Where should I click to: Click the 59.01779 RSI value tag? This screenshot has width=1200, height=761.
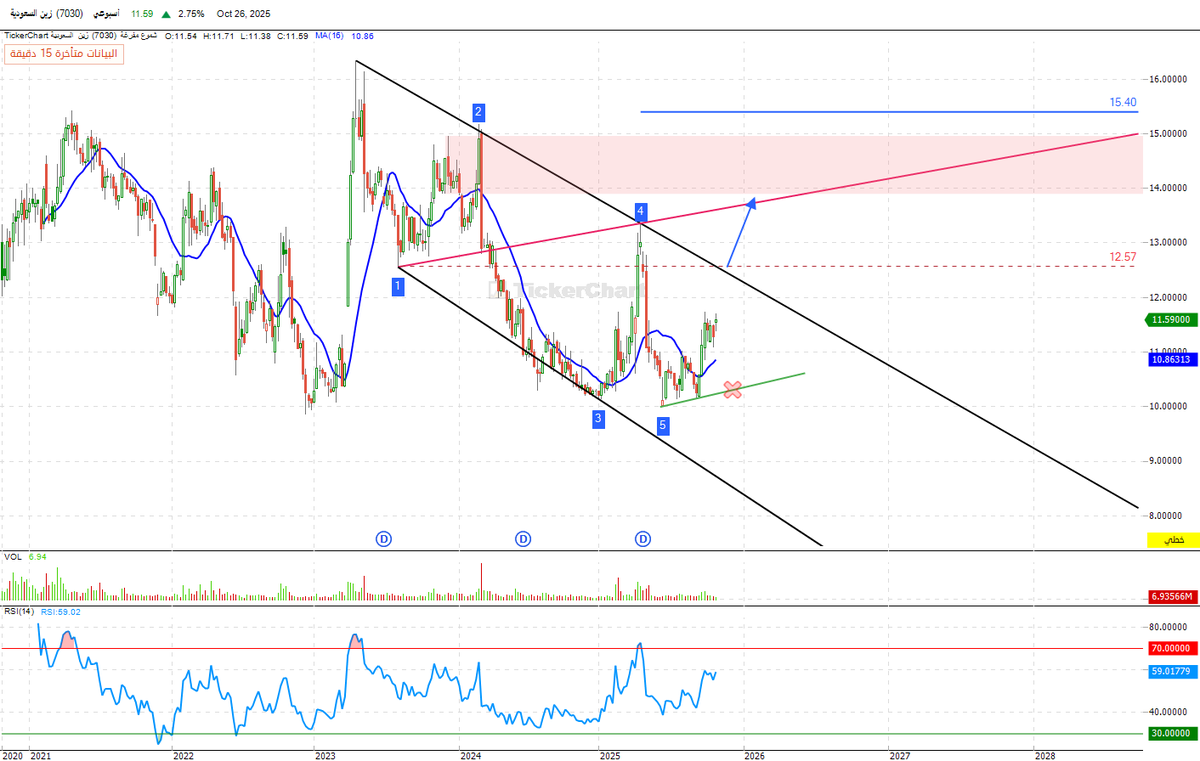coord(1171,673)
